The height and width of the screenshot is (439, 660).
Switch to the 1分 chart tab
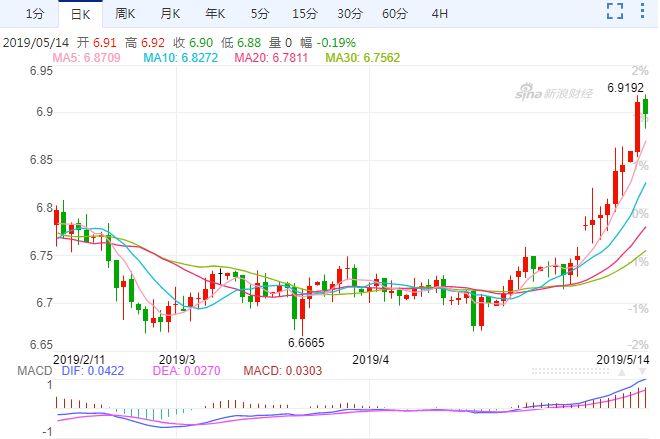point(35,14)
